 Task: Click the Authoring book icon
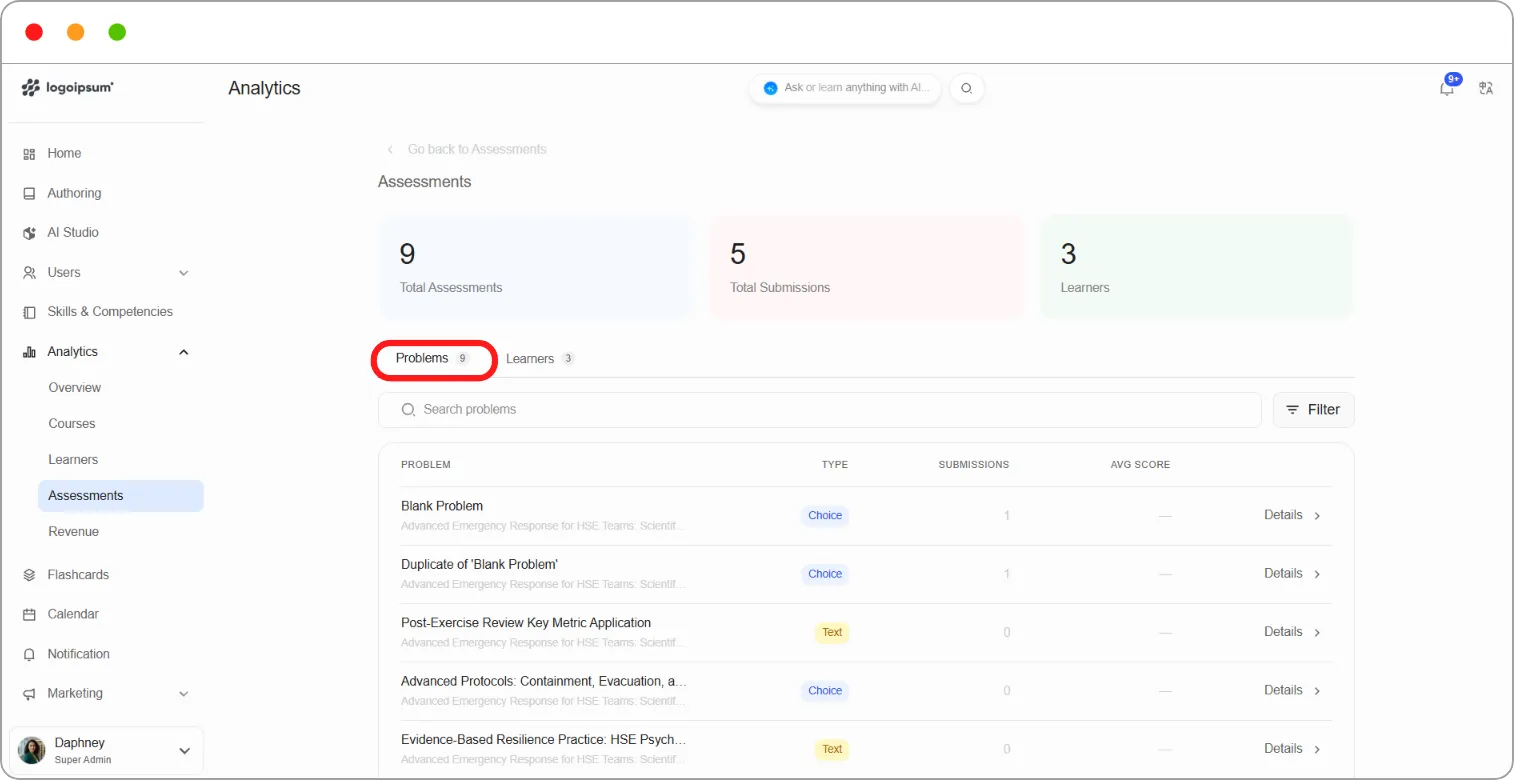tap(29, 194)
